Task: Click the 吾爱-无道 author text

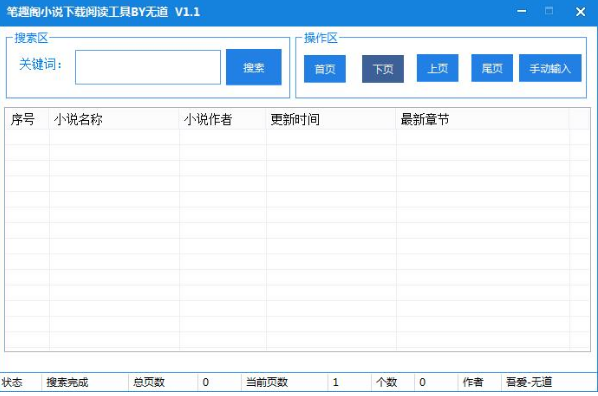Action: pos(529,382)
